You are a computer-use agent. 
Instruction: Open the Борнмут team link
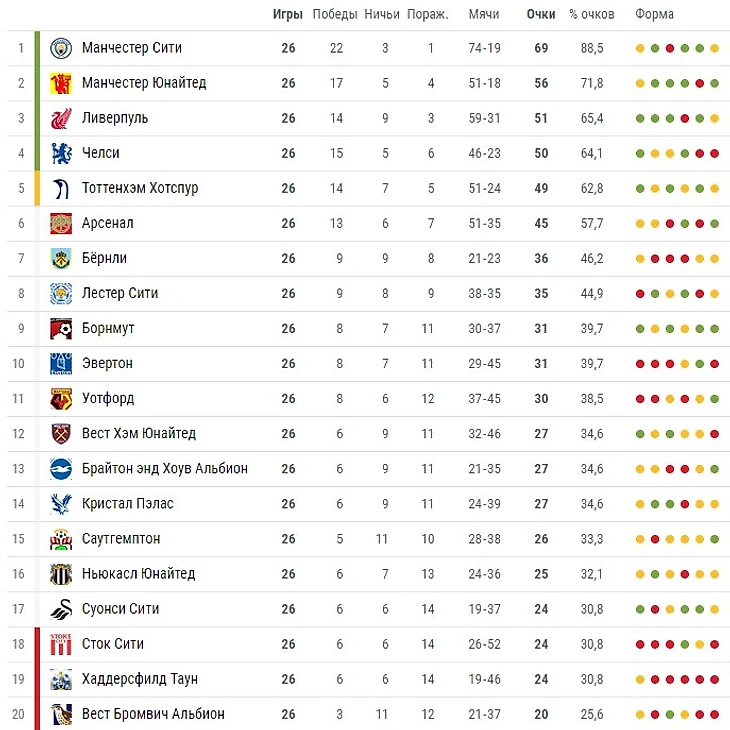coord(108,328)
